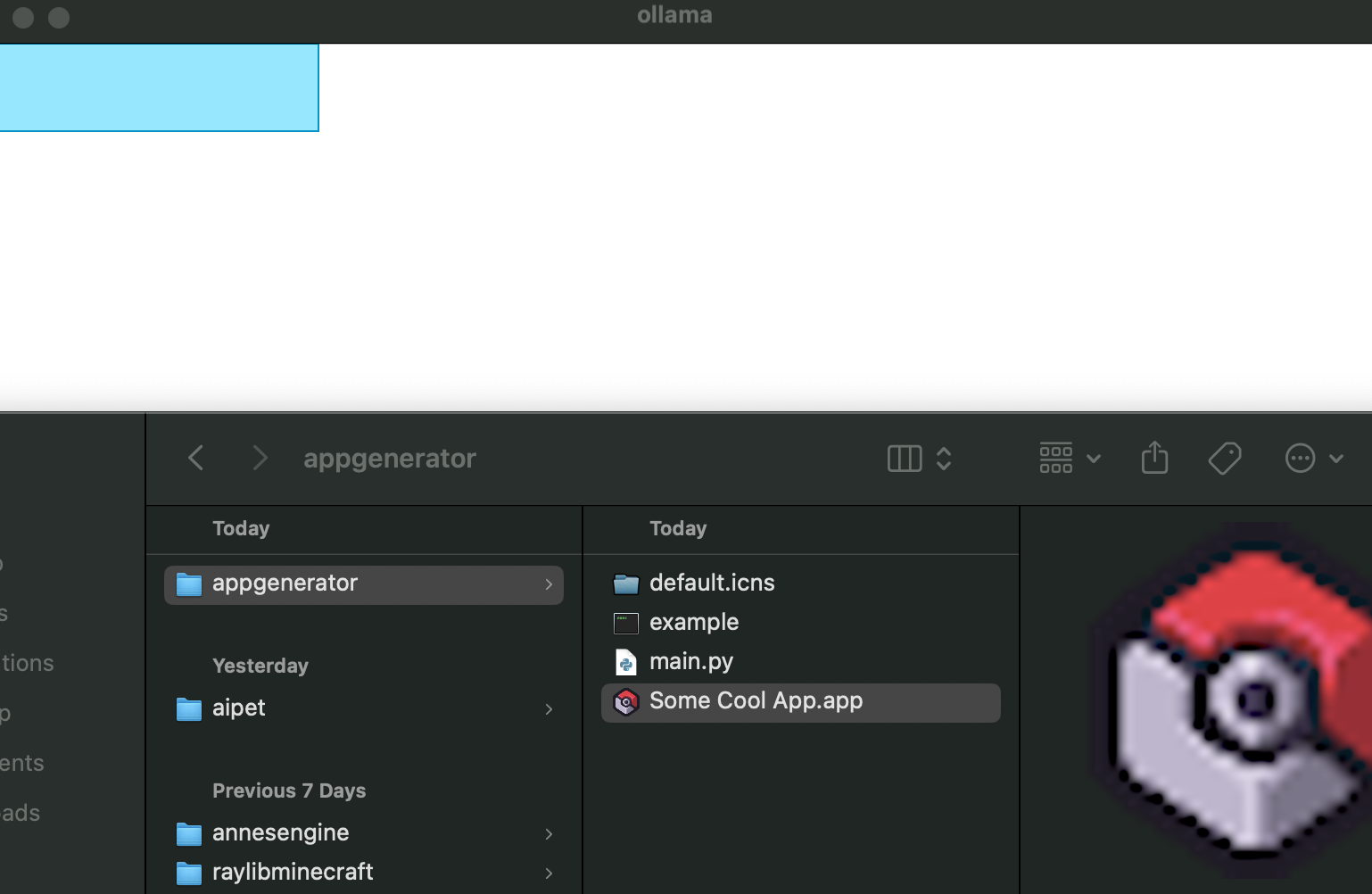Click the appgenerator folder icon
The image size is (1372, 894).
click(x=189, y=584)
